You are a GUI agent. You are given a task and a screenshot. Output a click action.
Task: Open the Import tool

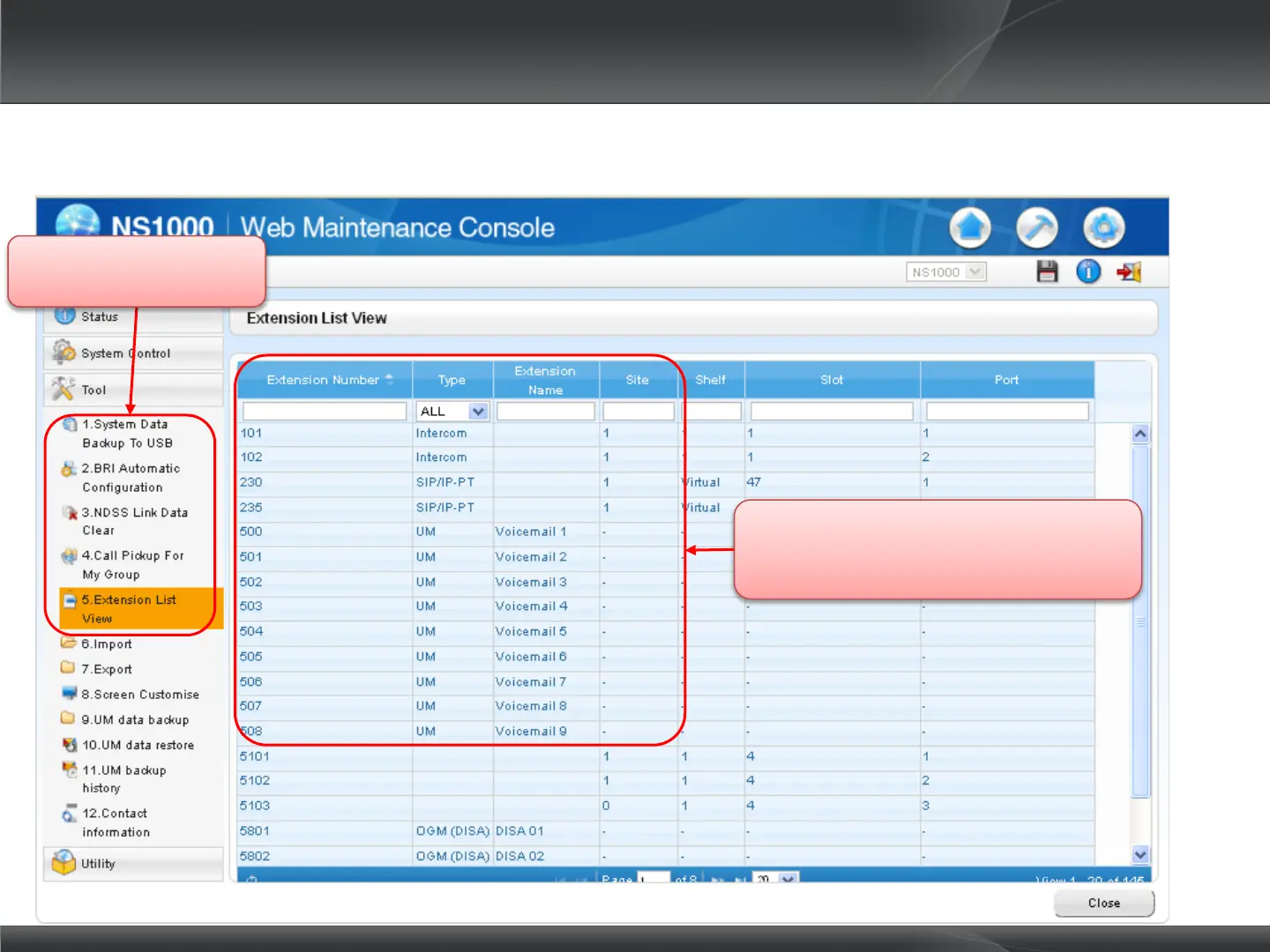coord(106,644)
